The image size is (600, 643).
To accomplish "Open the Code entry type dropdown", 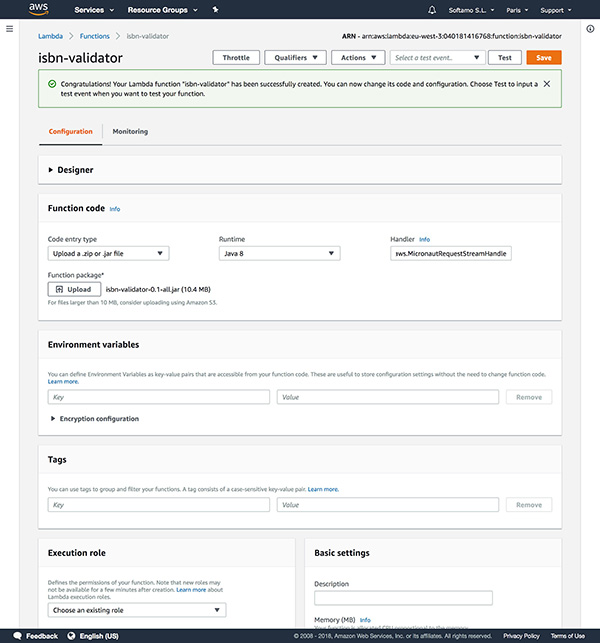I will (x=108, y=254).
